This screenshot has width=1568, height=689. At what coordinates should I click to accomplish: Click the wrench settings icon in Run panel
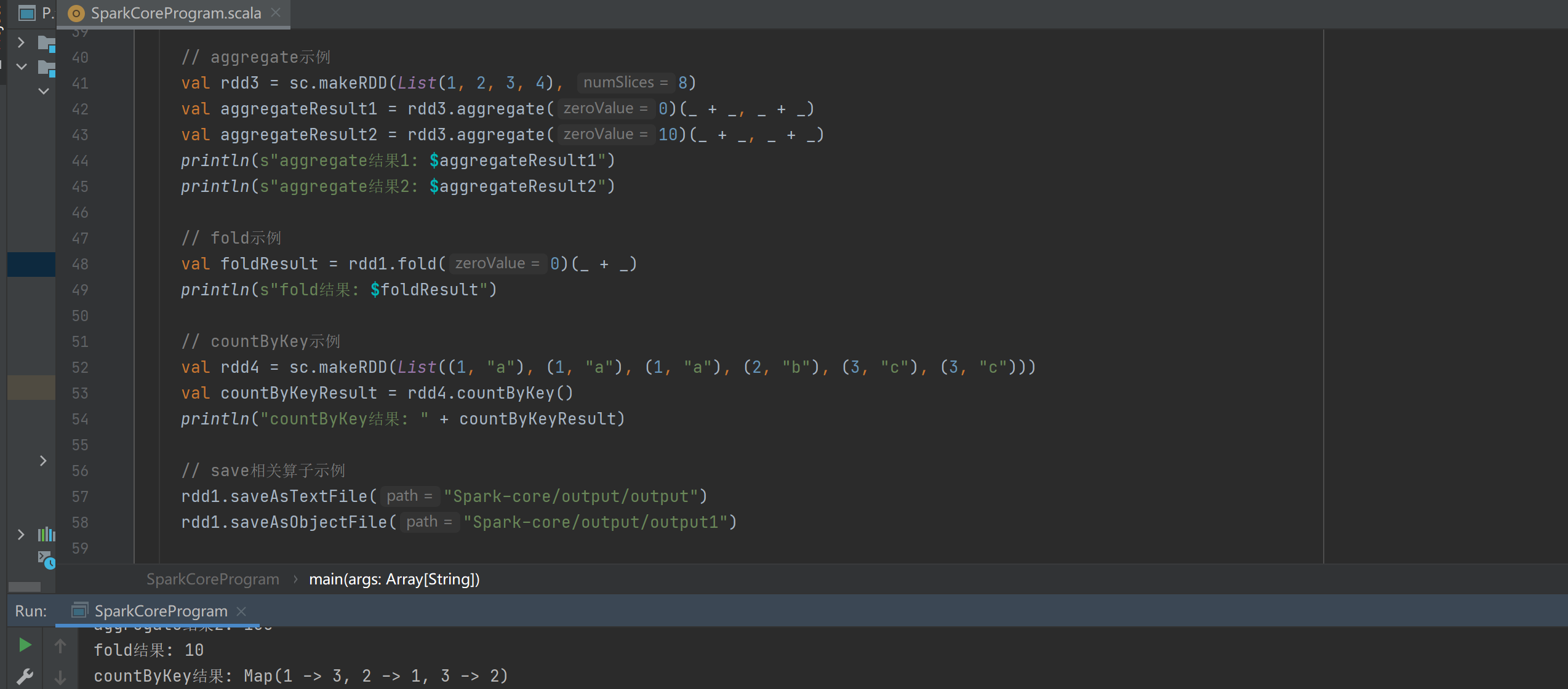(x=25, y=676)
